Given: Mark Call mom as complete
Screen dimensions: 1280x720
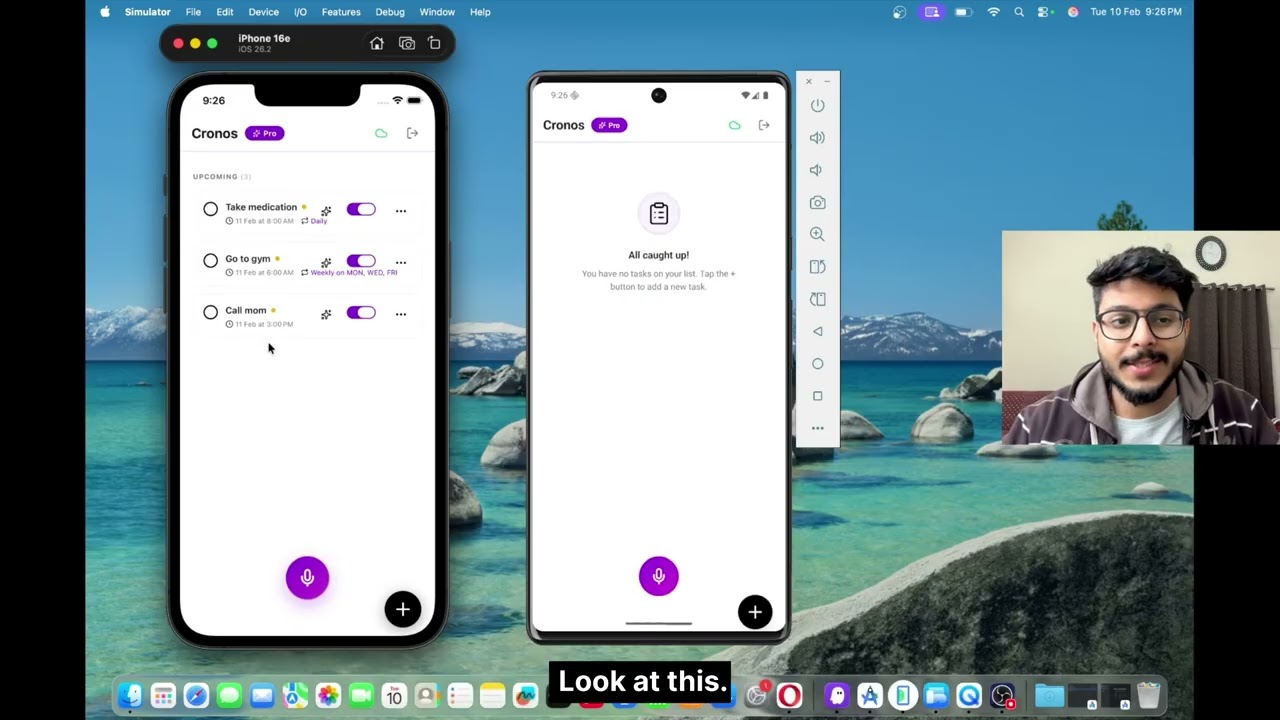Looking at the screenshot, I should 210,313.
